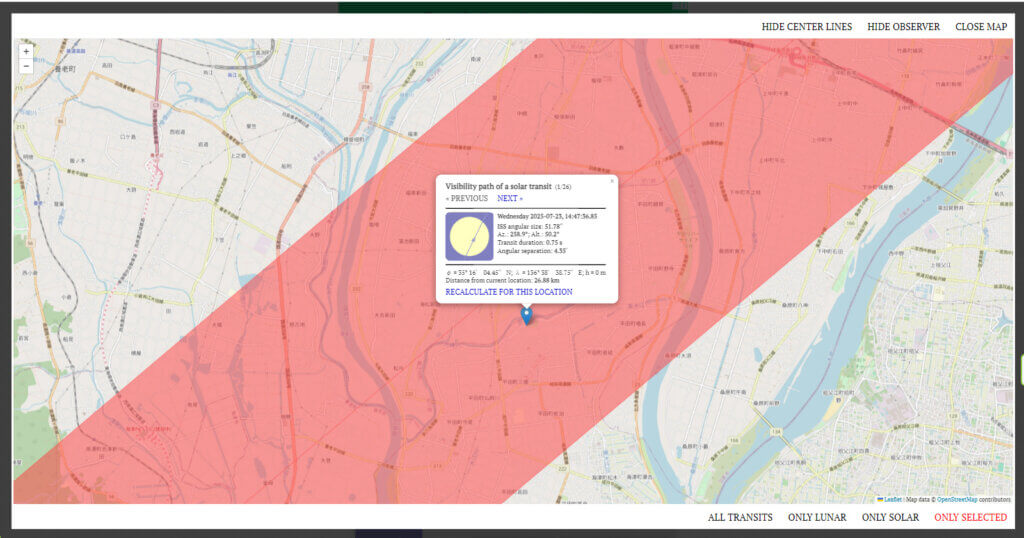The height and width of the screenshot is (538, 1024).
Task: Click the 'Transit duration: 0.75 s' text
Action: tap(530, 243)
